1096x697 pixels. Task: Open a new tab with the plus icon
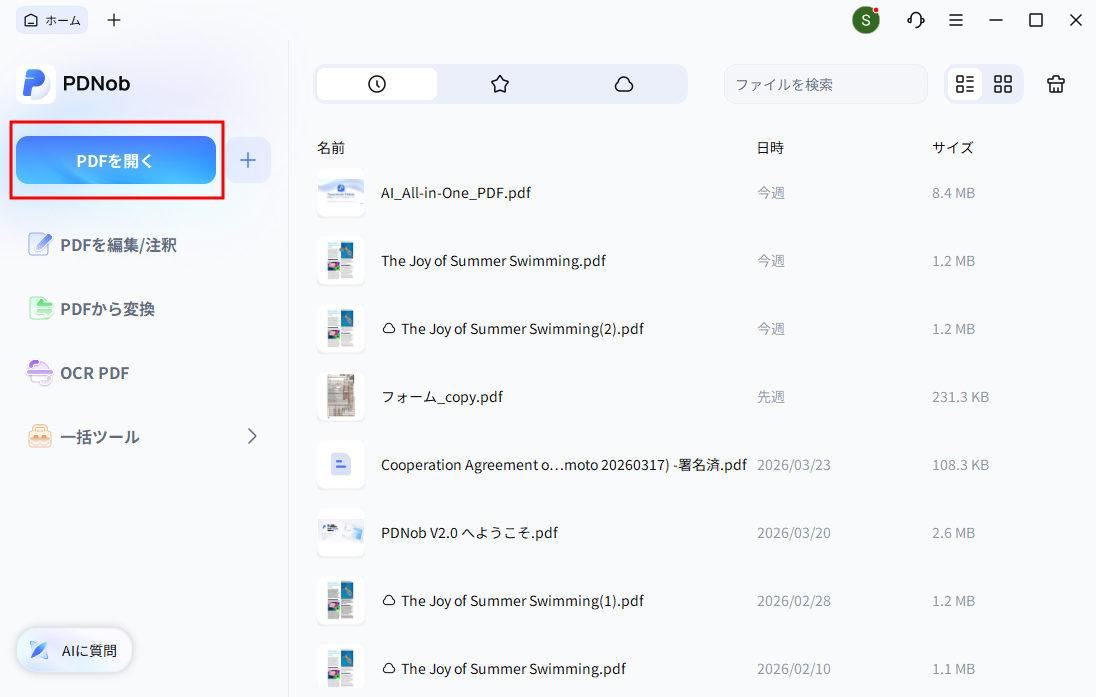pos(113,19)
